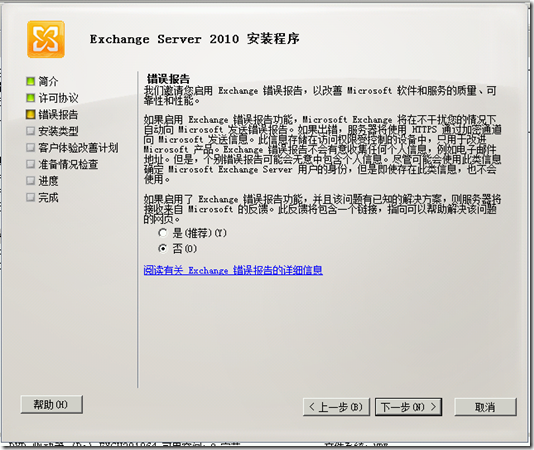
Task: Click the bold 错误报告 page heading
Action: click(x=168, y=79)
